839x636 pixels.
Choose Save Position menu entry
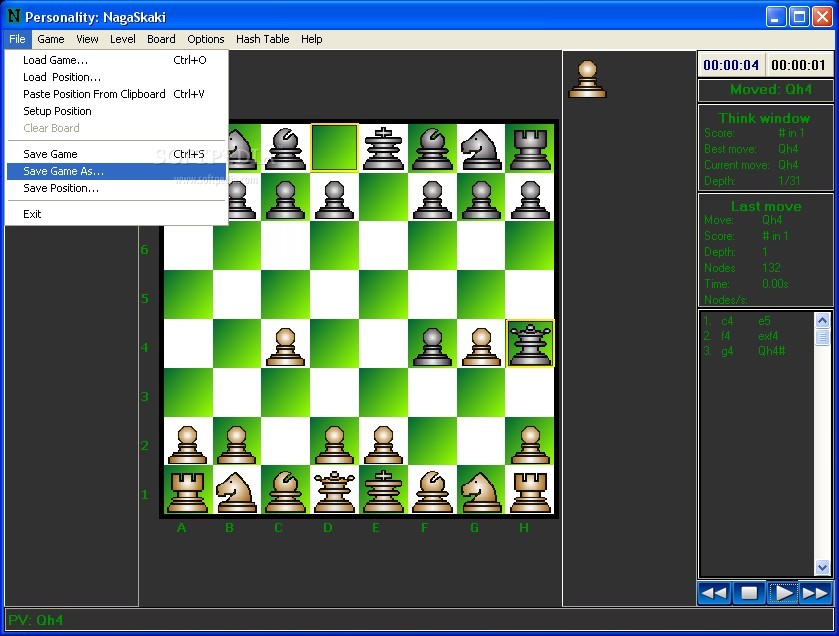117,188
